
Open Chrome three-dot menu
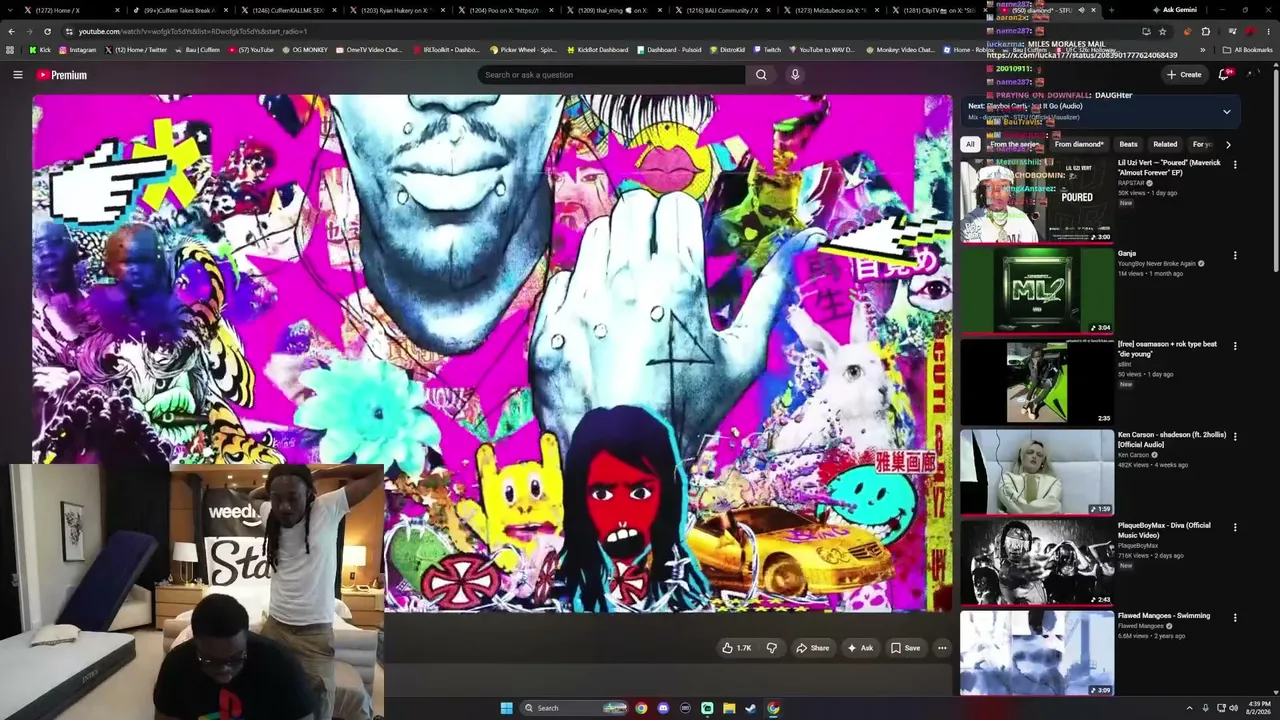click(x=1268, y=31)
